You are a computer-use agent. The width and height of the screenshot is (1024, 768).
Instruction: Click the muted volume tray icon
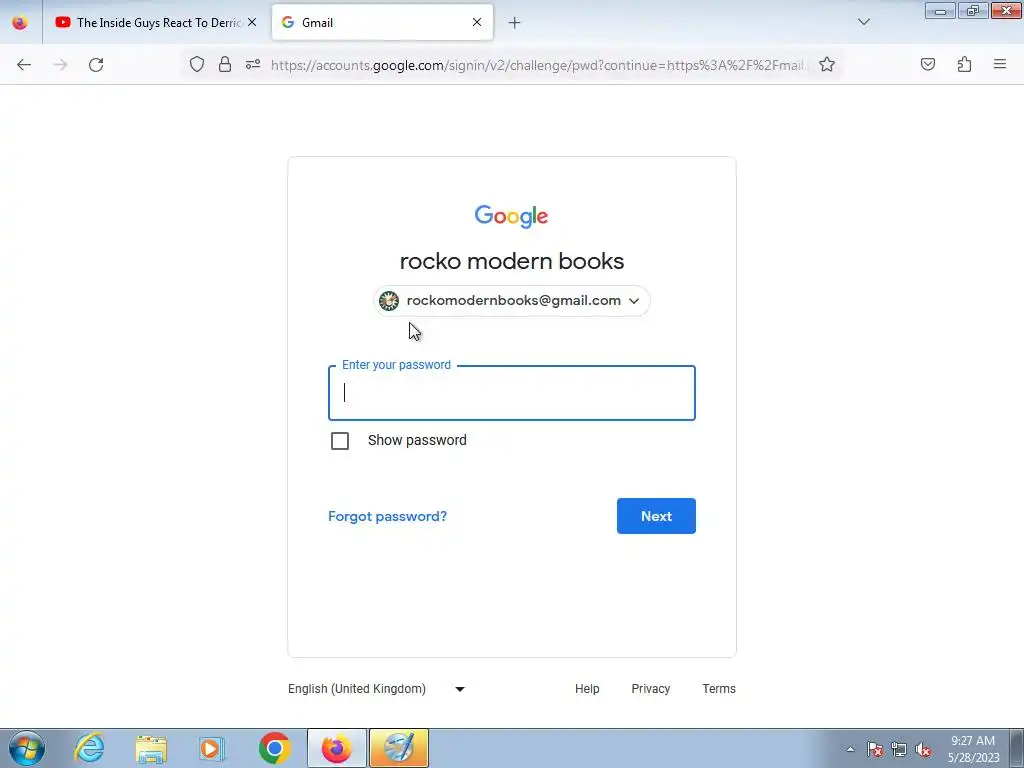pos(923,749)
